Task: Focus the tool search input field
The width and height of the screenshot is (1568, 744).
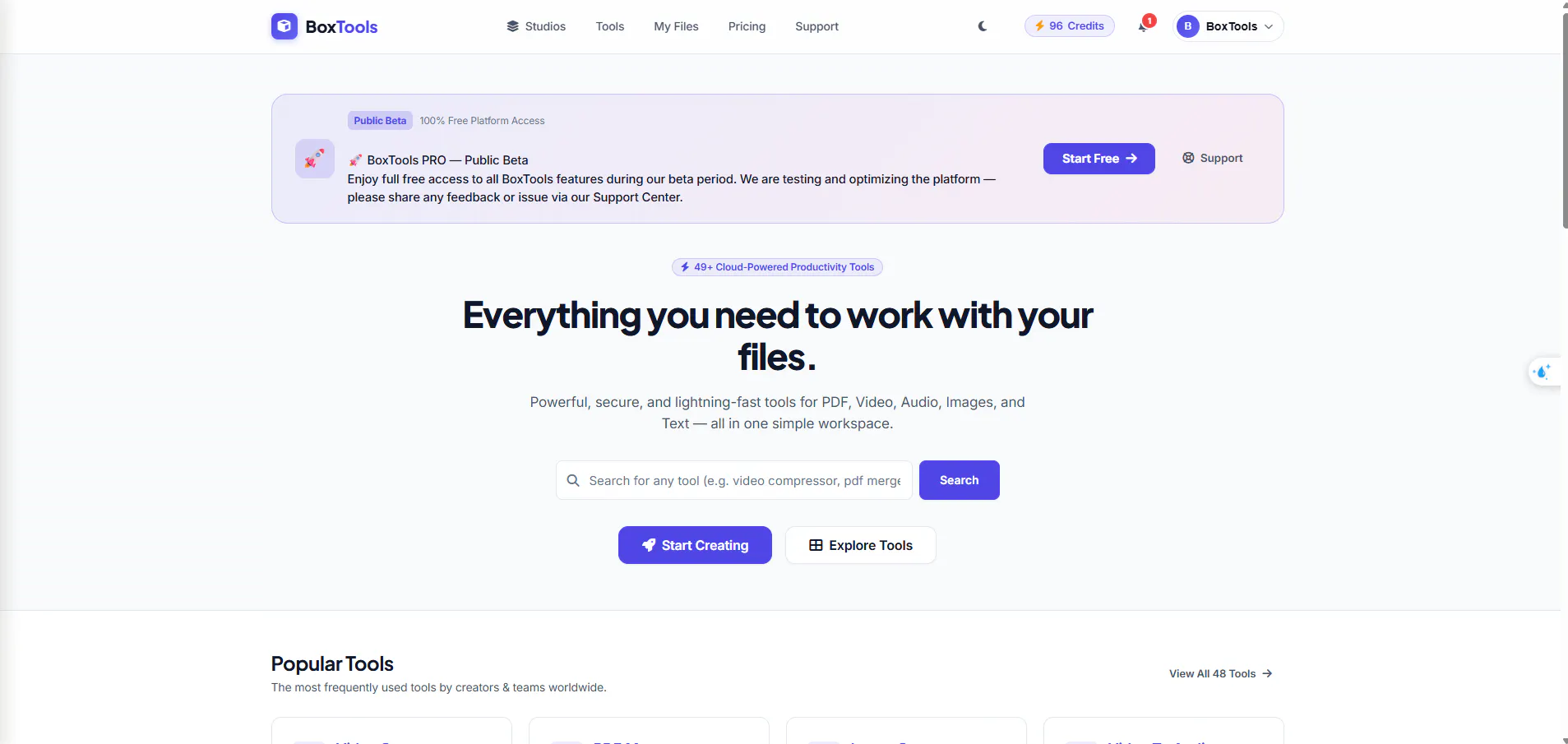Action: (734, 480)
